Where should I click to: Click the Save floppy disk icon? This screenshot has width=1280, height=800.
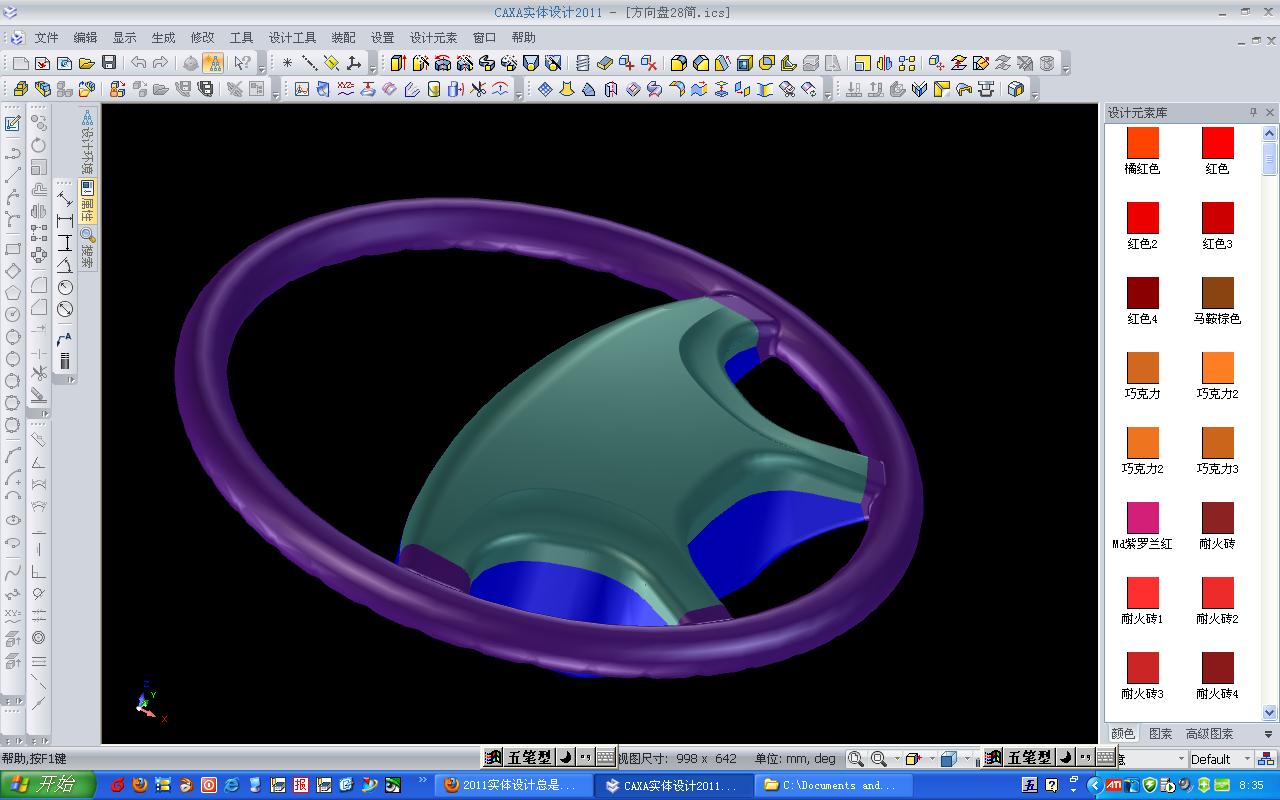109,63
